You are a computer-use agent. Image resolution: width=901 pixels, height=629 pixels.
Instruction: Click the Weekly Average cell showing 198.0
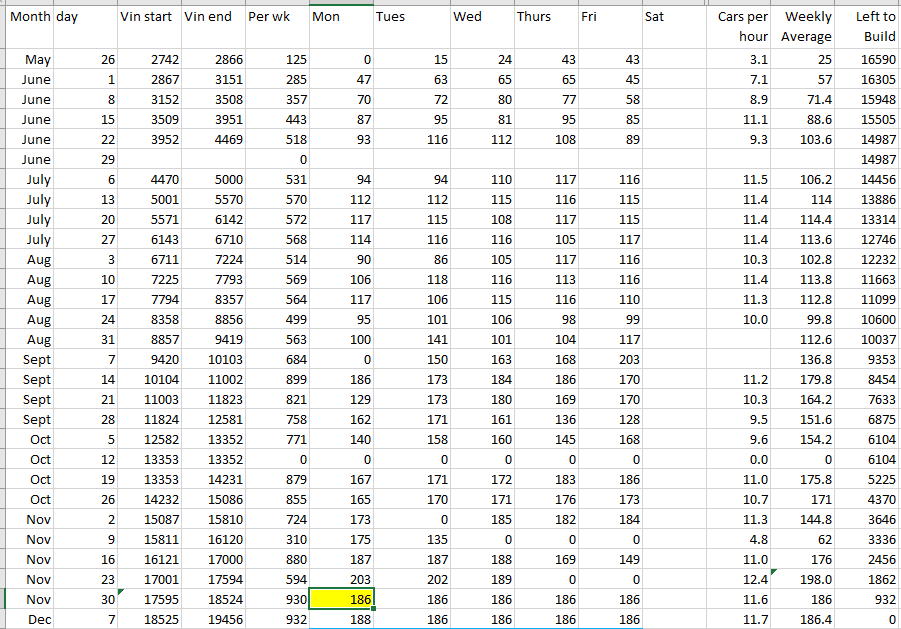coord(807,579)
